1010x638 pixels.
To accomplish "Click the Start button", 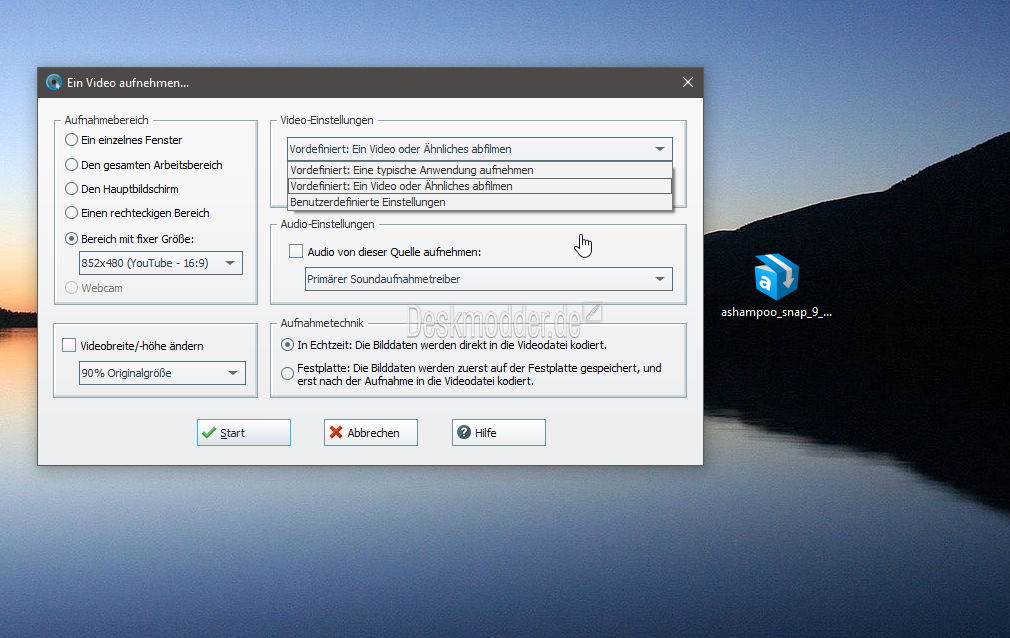I will pyautogui.click(x=243, y=432).
